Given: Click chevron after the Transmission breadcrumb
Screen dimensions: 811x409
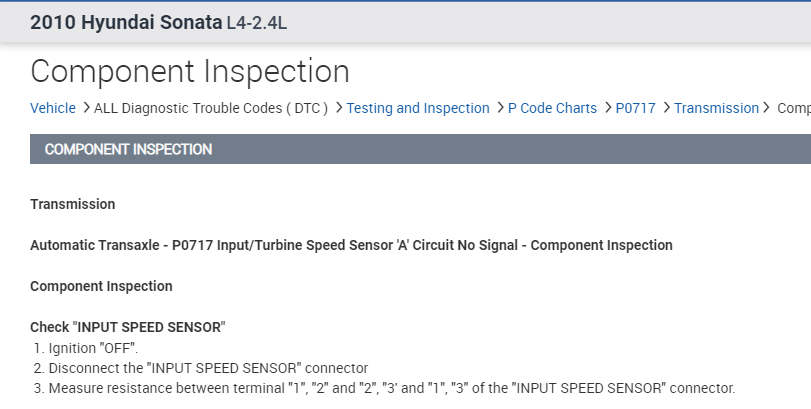Looking at the screenshot, I should click(x=768, y=107).
